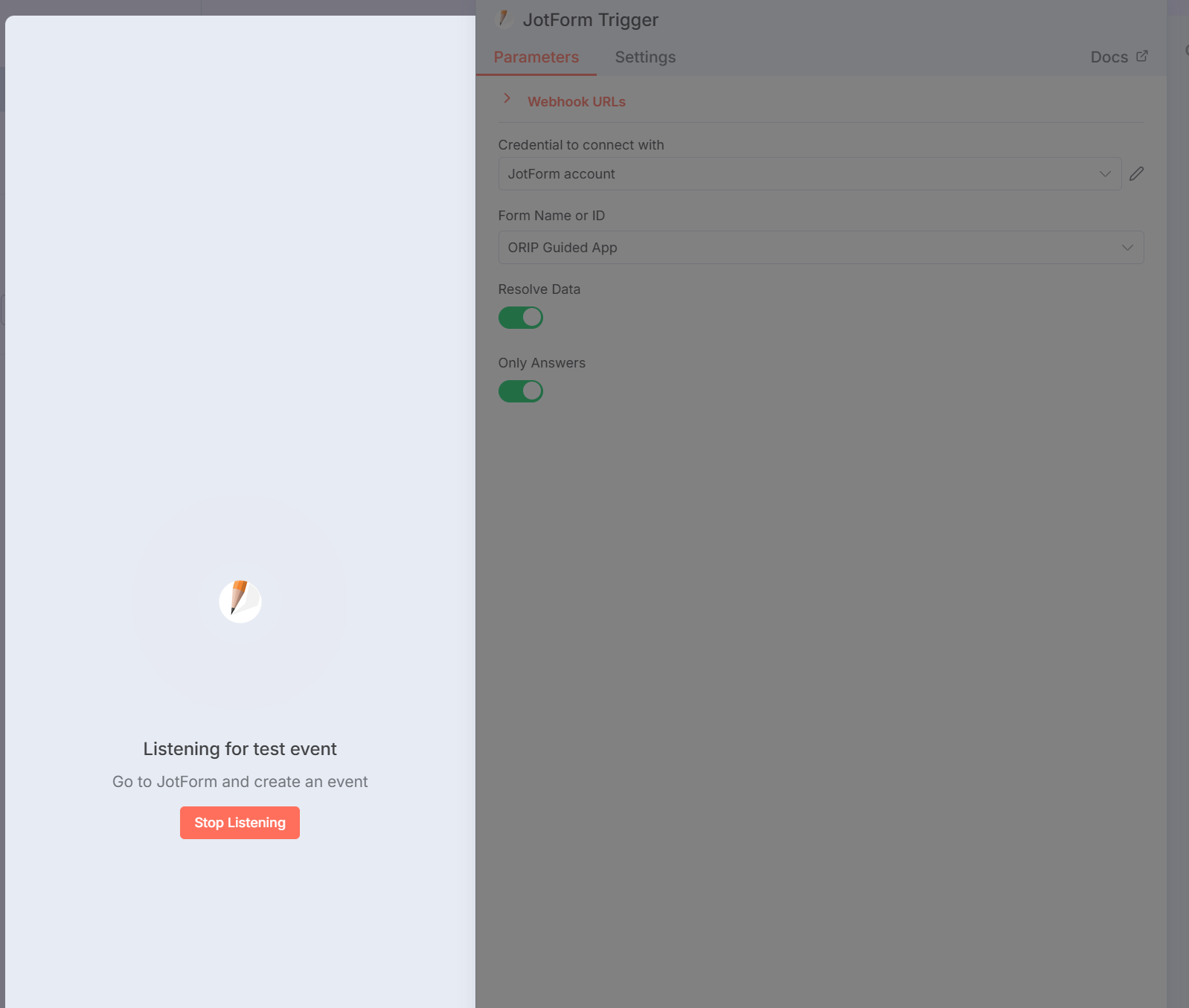Click the arrow in Form Name dropdown
The height and width of the screenshot is (1008, 1189).
coord(1127,248)
